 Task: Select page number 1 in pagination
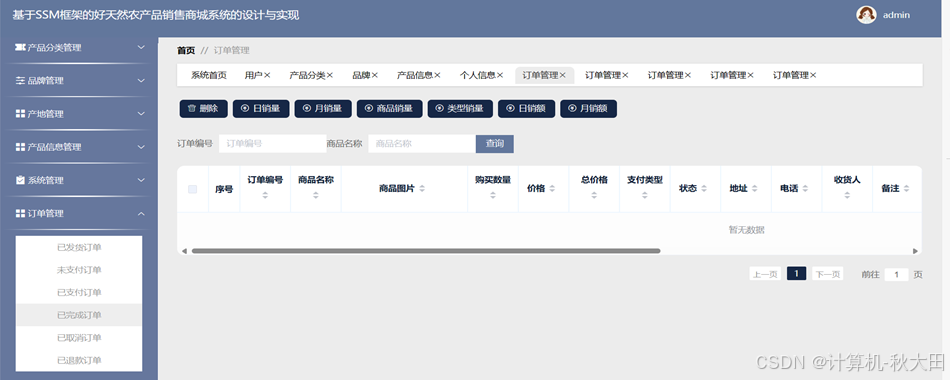tap(797, 273)
